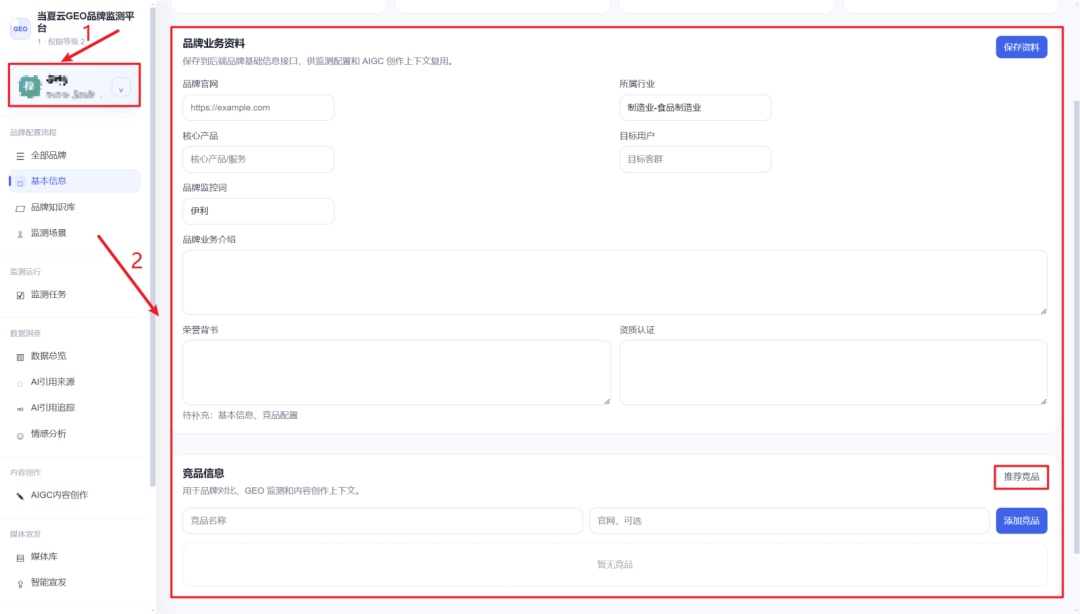Click the 情感分析 smiley icon

20,436
